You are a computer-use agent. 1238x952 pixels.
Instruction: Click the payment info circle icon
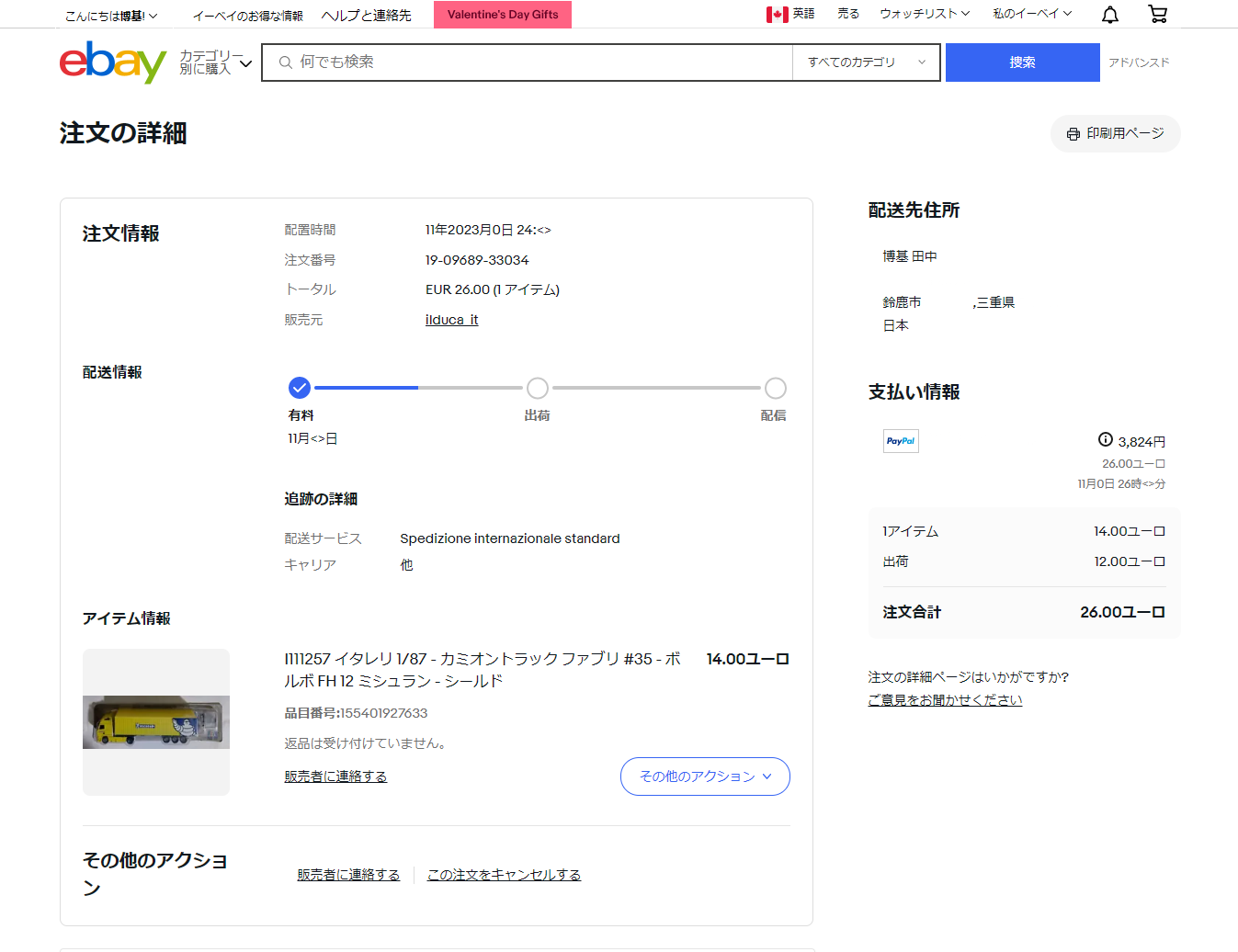[x=1106, y=440]
